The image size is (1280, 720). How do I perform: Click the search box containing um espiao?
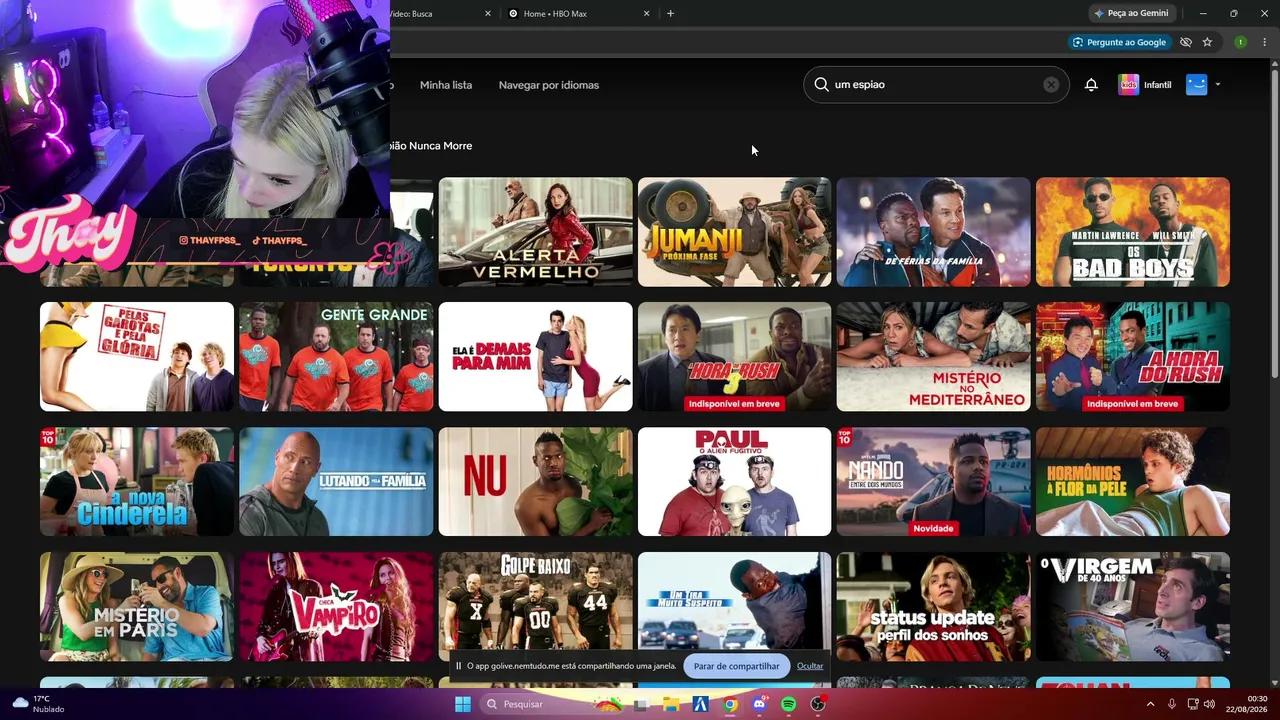click(x=936, y=85)
